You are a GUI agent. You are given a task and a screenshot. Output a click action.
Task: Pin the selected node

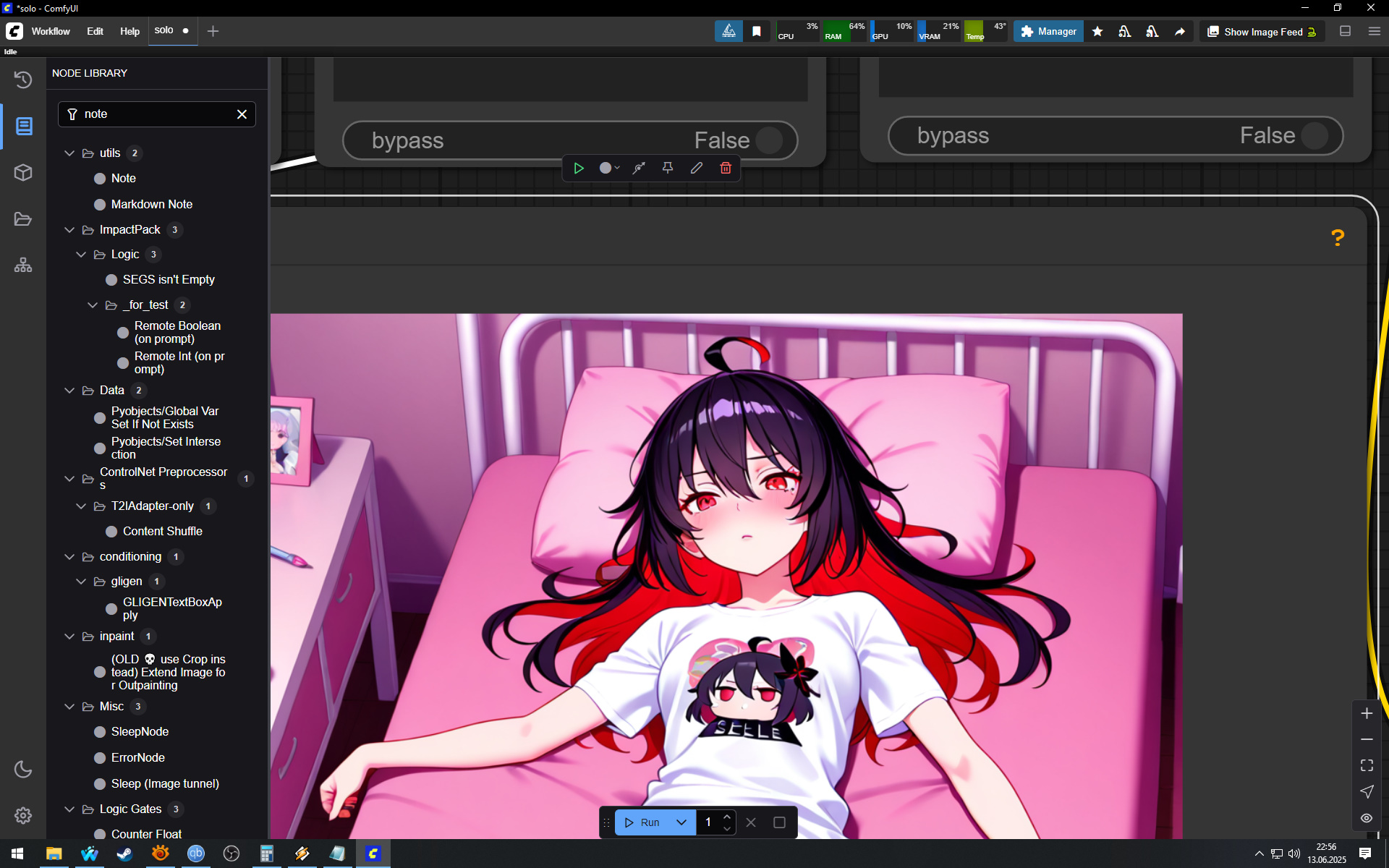coord(668,168)
